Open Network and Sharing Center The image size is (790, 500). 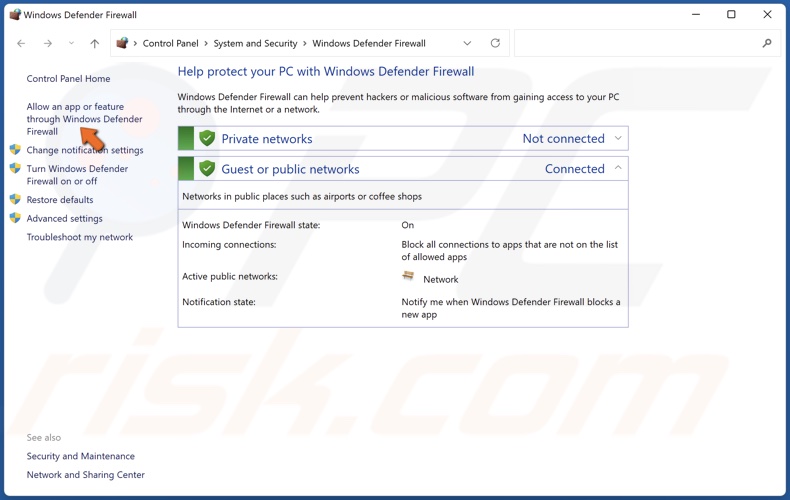tap(86, 475)
